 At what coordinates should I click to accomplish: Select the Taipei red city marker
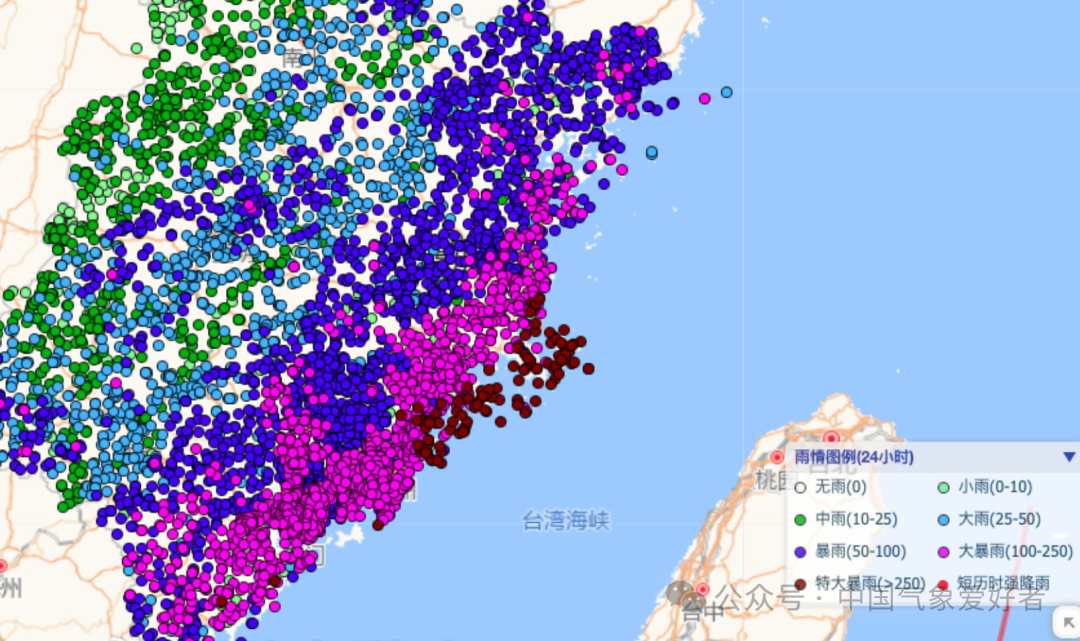831,438
